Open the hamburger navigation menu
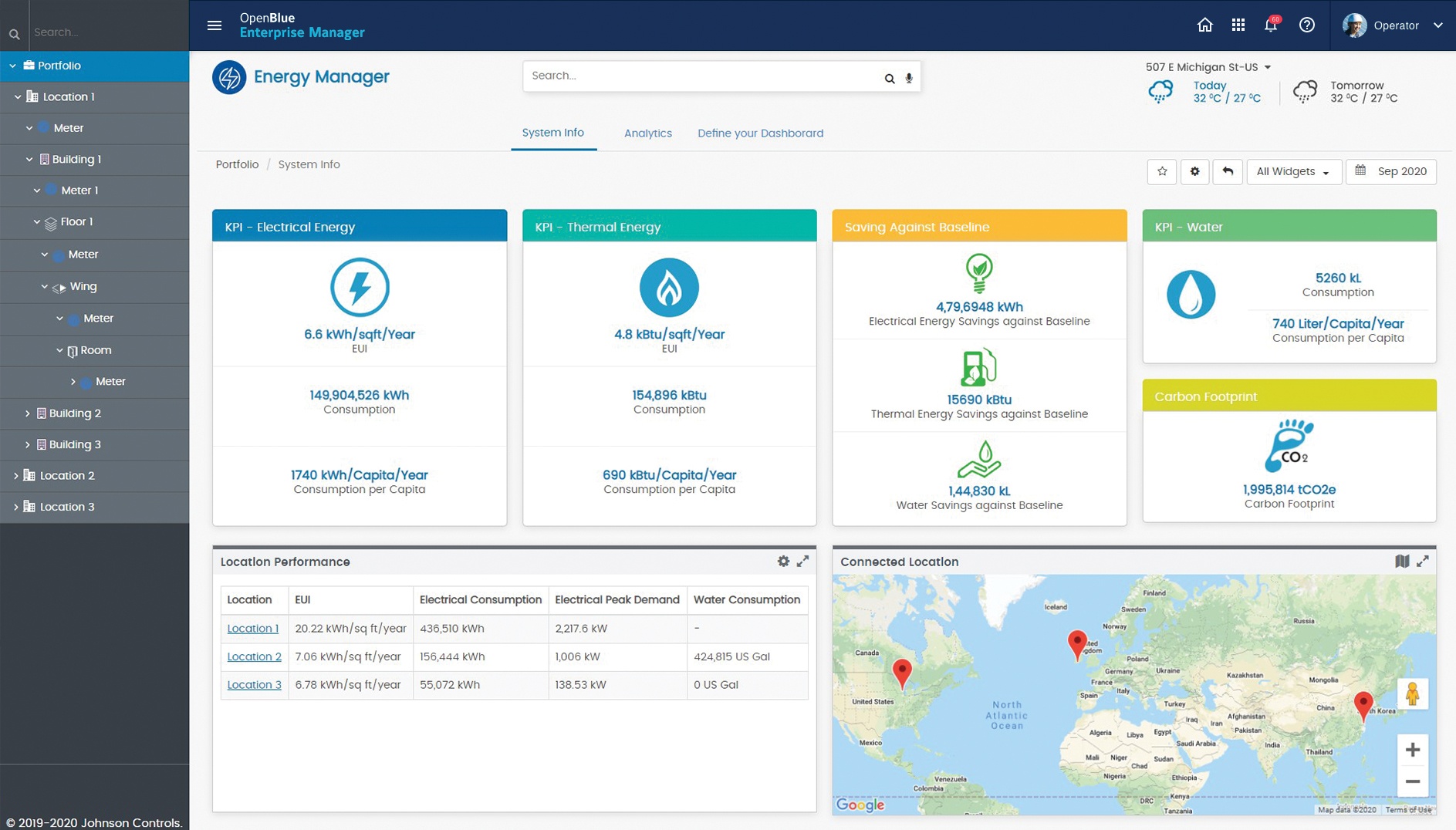 click(214, 25)
